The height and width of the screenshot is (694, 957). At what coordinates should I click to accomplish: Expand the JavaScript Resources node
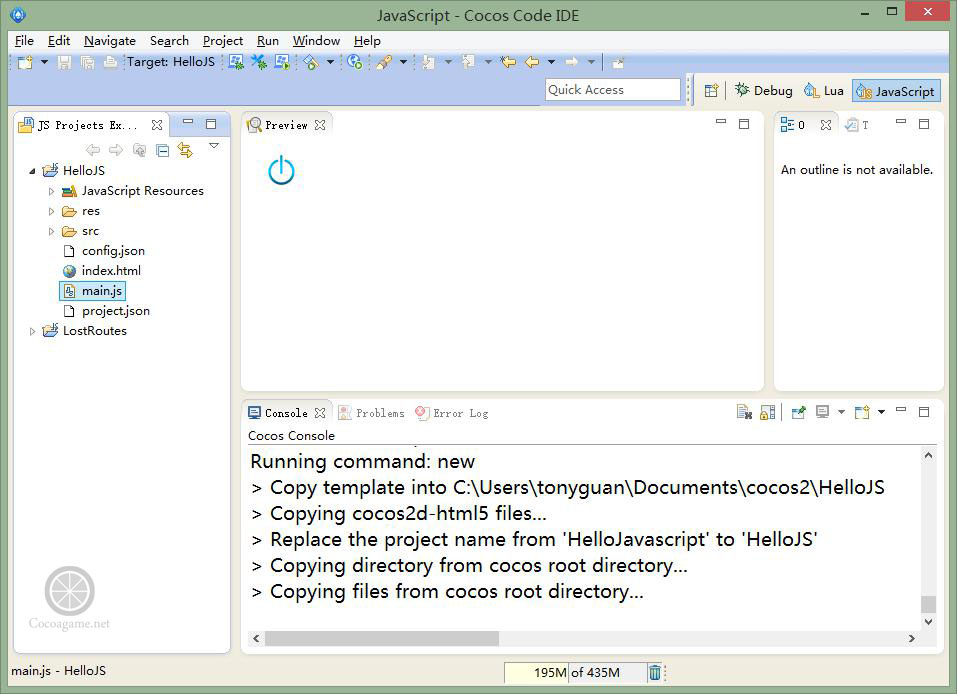click(51, 191)
